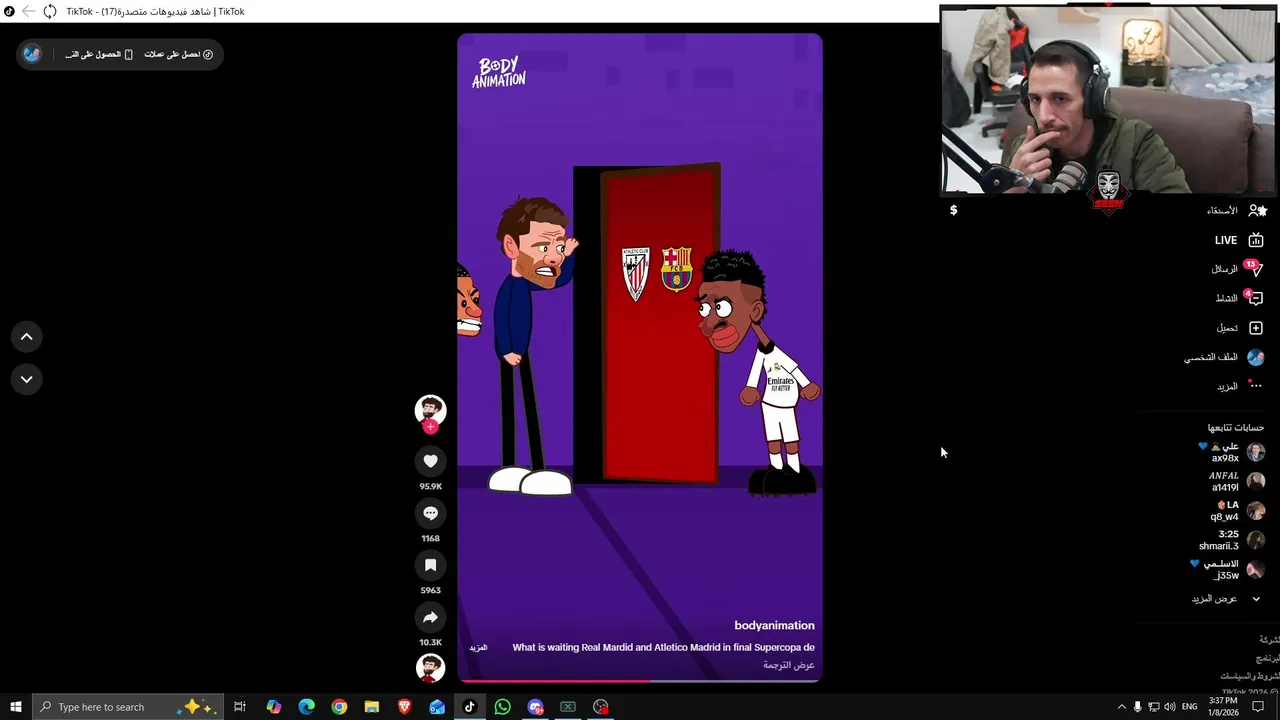1280x720 pixels.
Task: Like the video with the heart icon
Action: [x=430, y=461]
